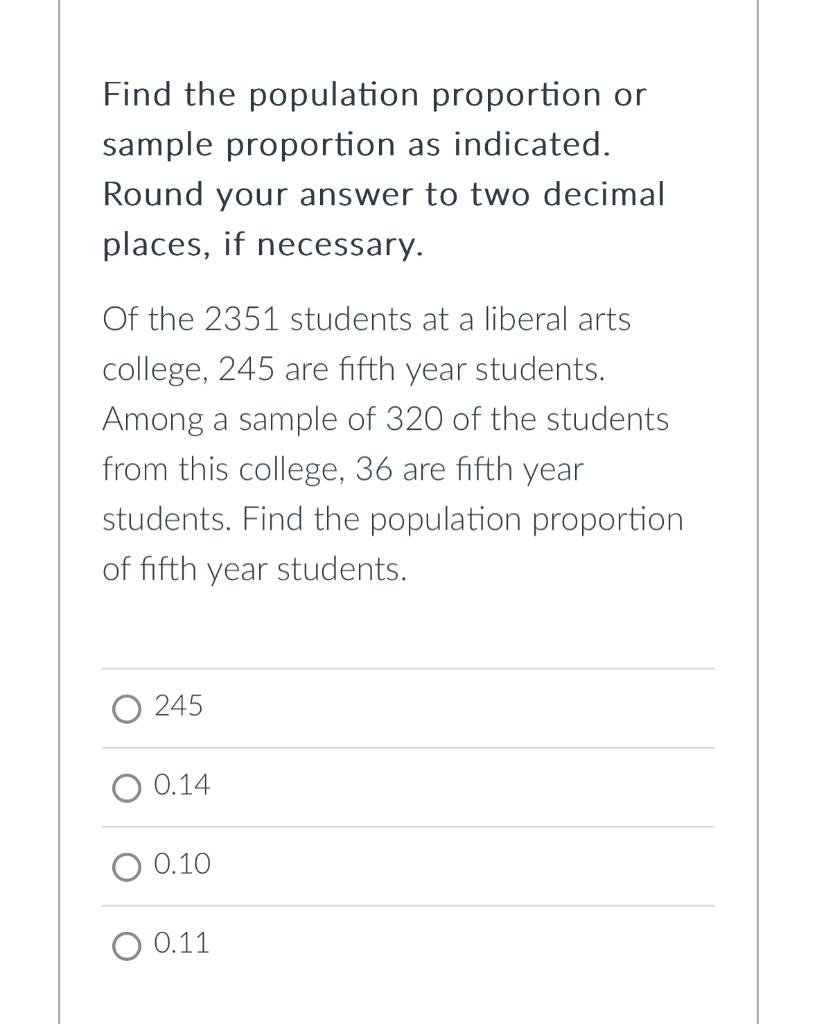
Task: Click the words "sample proportion as indicated."
Action: click(356, 145)
